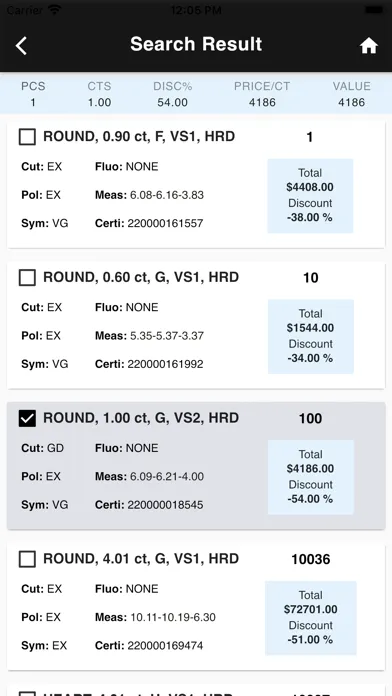This screenshot has width=392, height=696.
Task: Open the $1544.00 total price box
Action: [x=310, y=336]
